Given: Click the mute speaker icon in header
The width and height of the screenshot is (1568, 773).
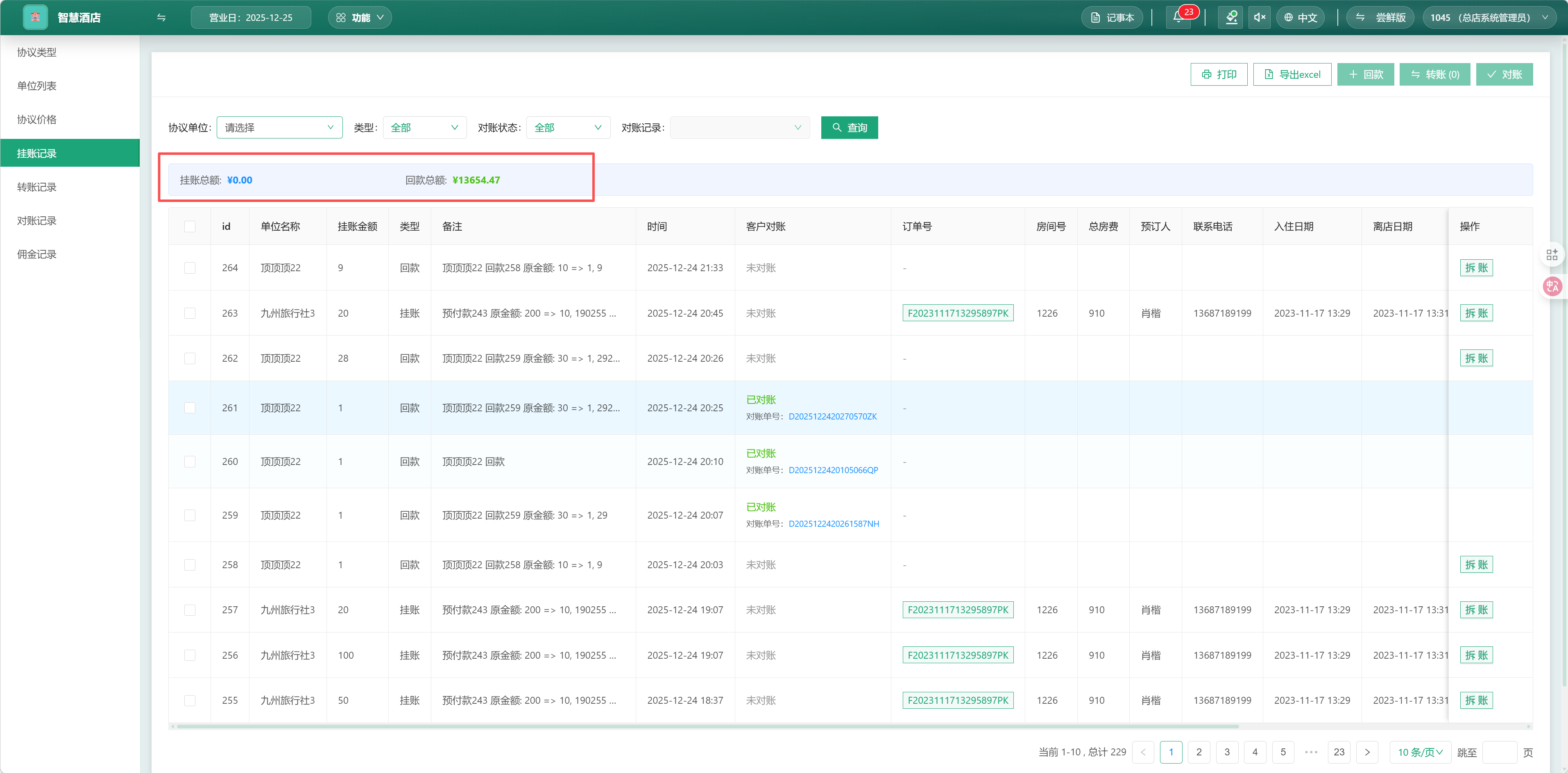Looking at the screenshot, I should point(1260,18).
